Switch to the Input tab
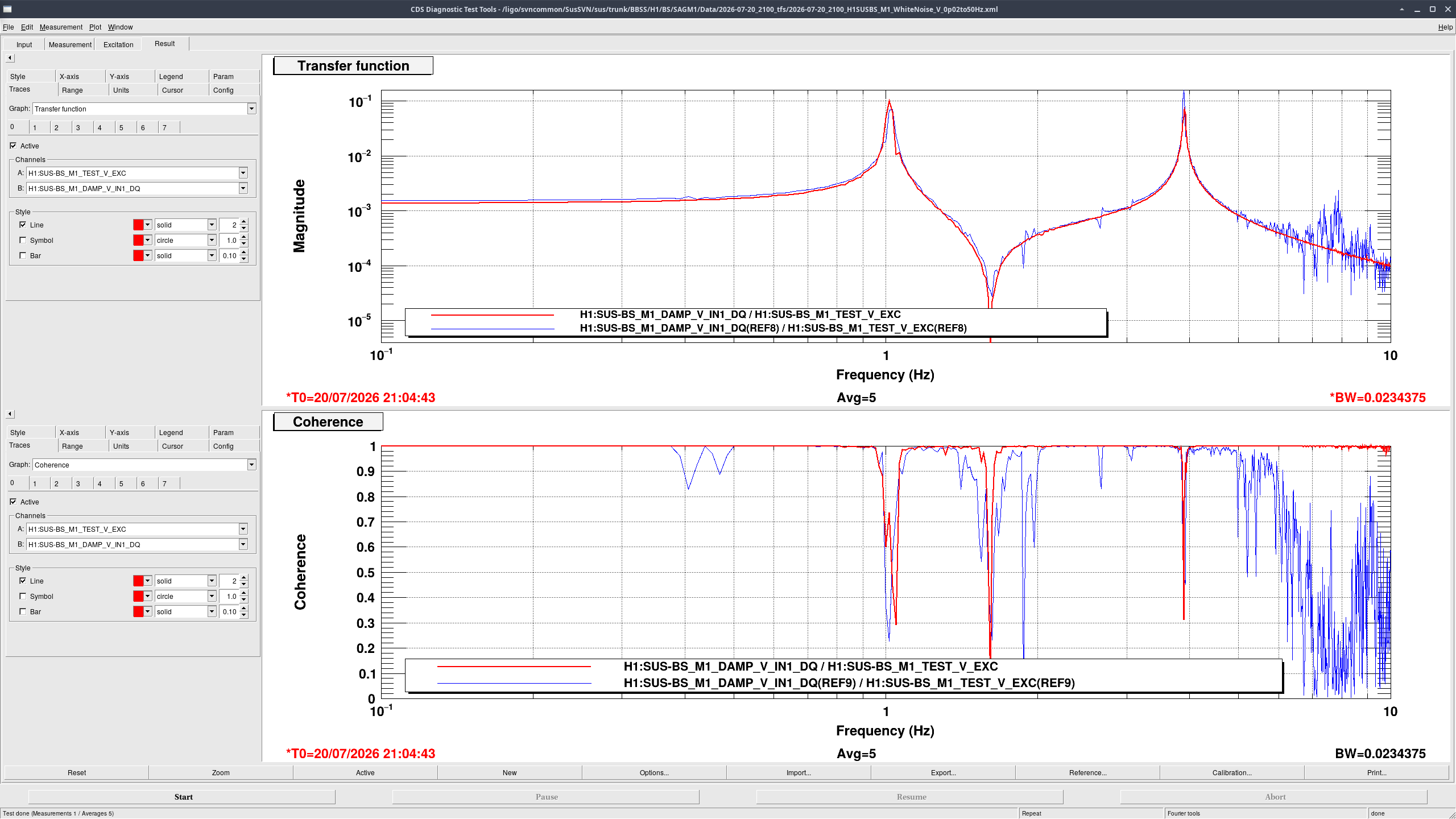This screenshot has width=1456, height=819. pyautogui.click(x=24, y=44)
